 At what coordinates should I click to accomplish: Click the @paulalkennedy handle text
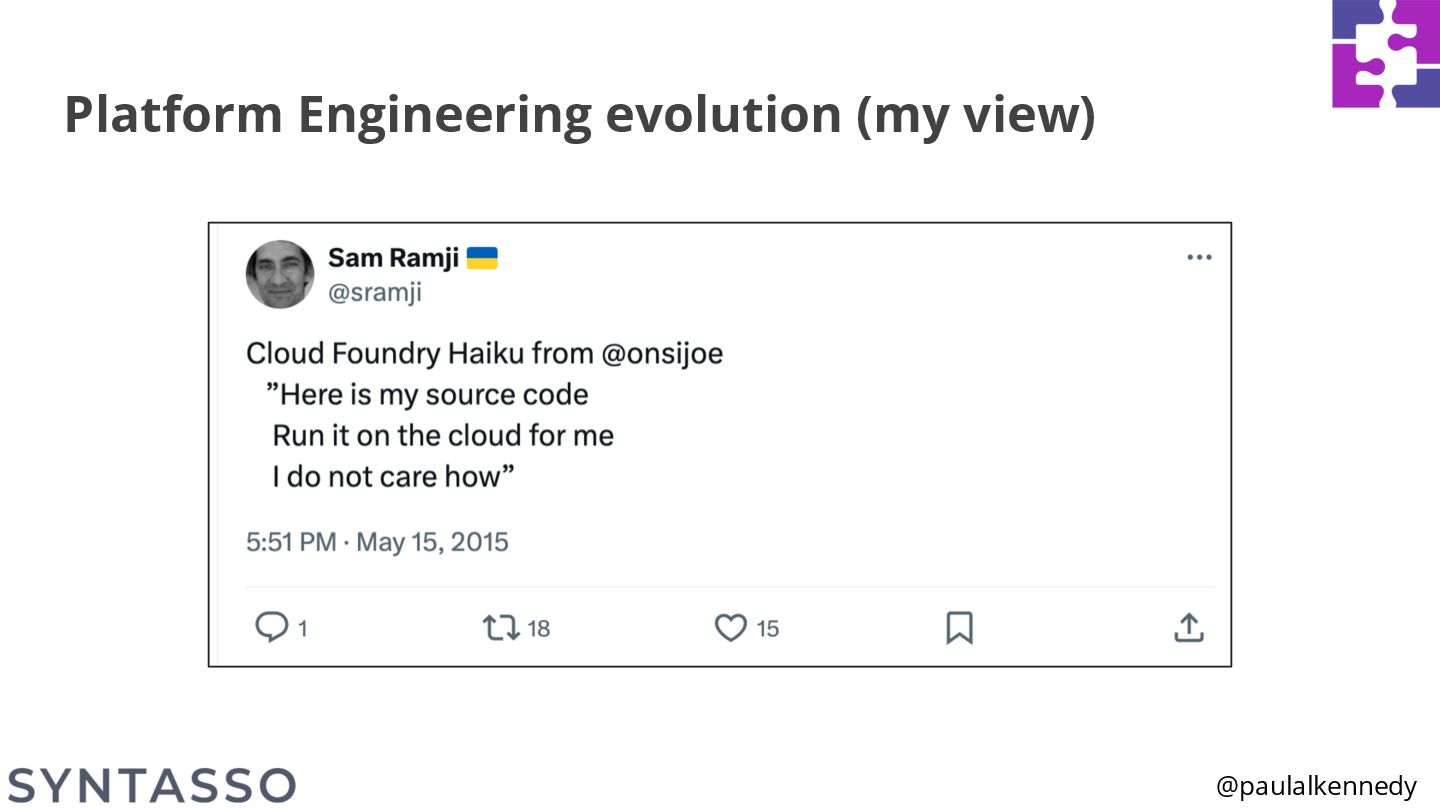click(1316, 786)
